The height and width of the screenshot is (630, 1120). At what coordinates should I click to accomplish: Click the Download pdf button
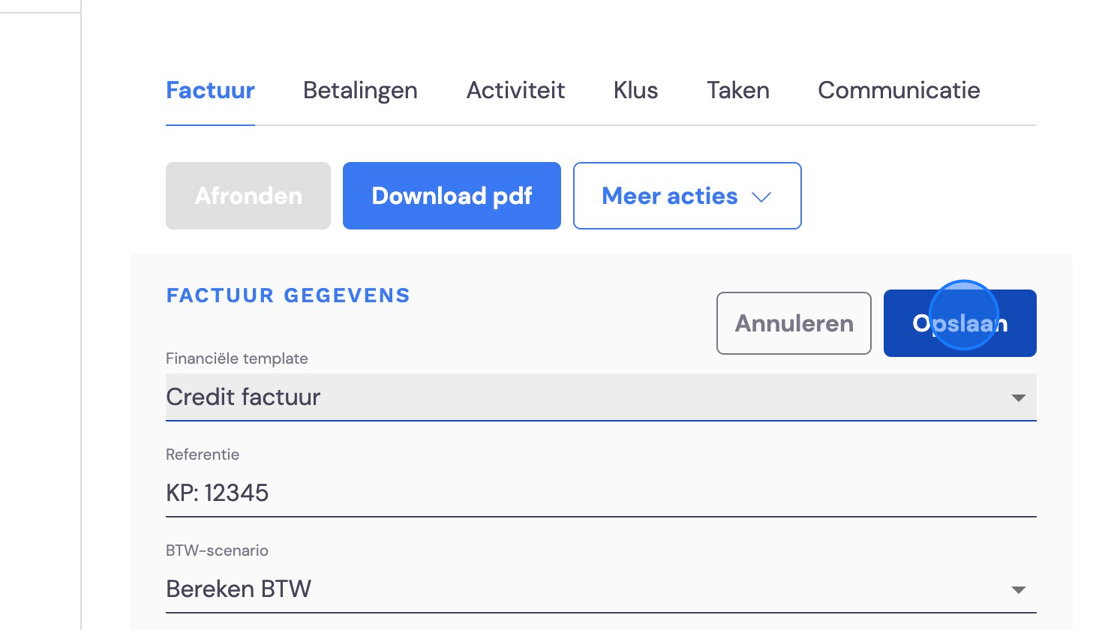(451, 196)
